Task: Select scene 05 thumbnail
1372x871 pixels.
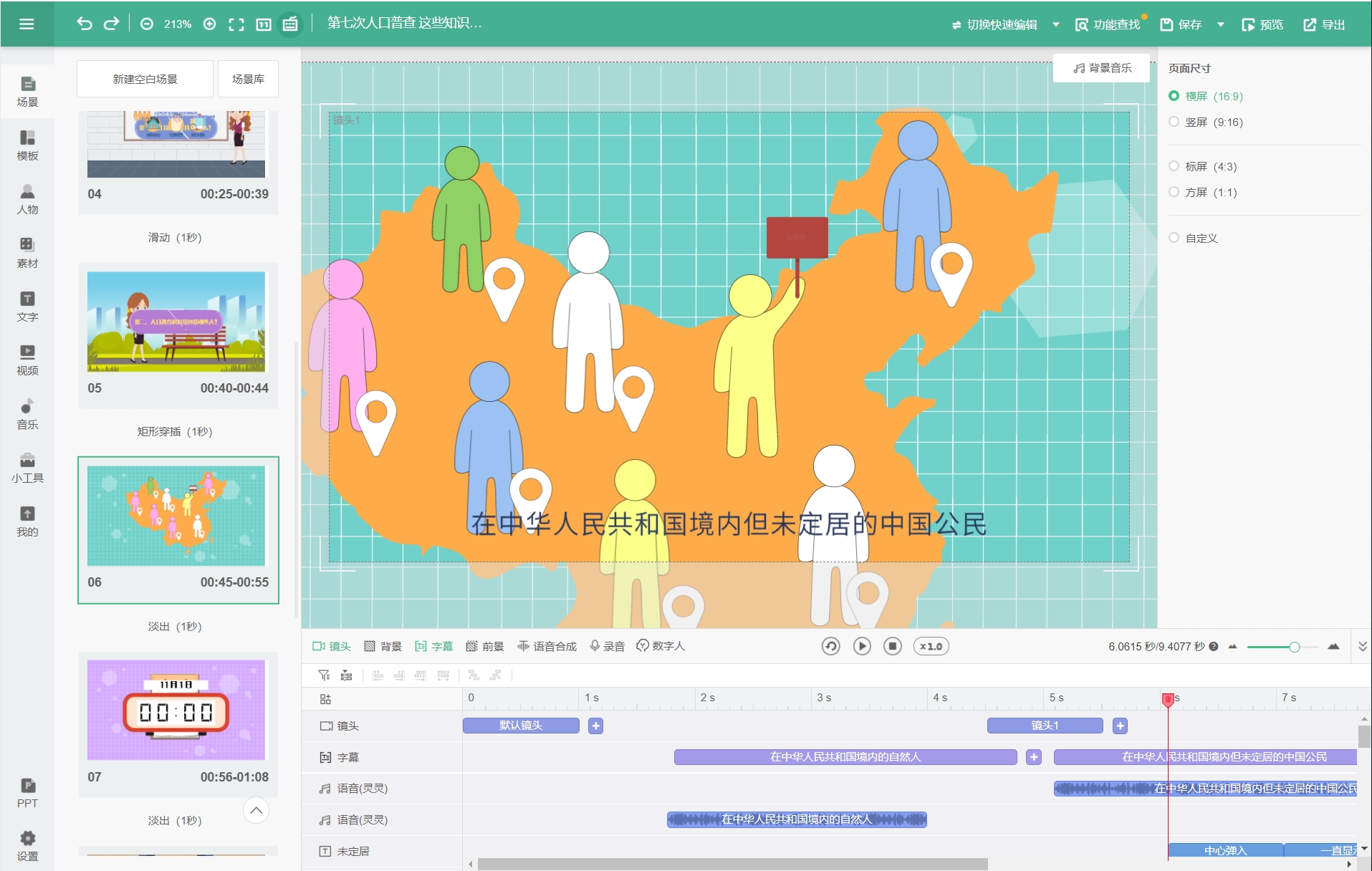Action: [x=176, y=322]
